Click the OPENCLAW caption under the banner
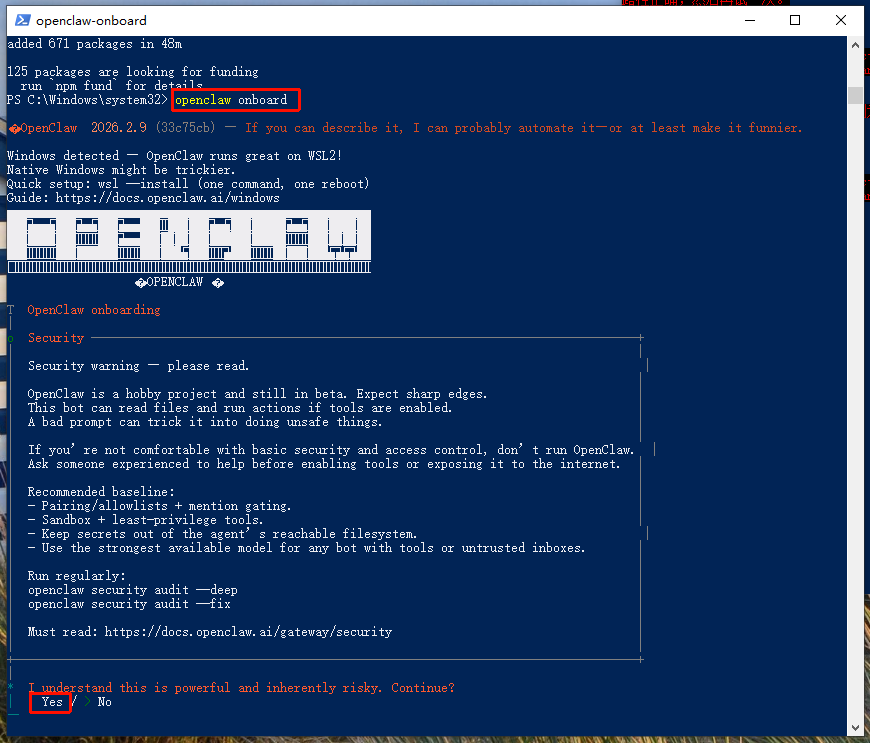Screen dimensions: 870x743 click(176, 281)
